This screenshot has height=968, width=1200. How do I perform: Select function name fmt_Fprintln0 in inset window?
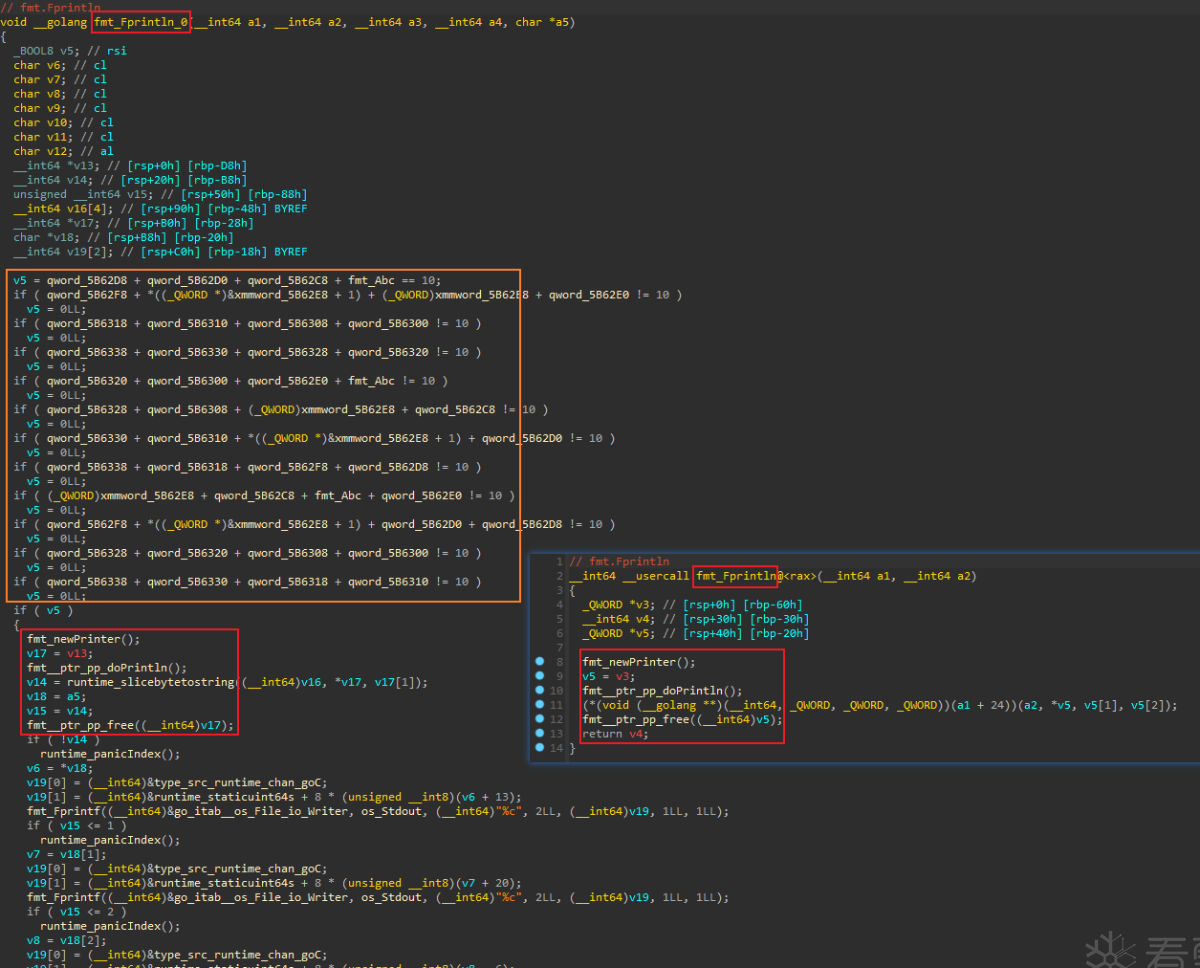(x=736, y=576)
